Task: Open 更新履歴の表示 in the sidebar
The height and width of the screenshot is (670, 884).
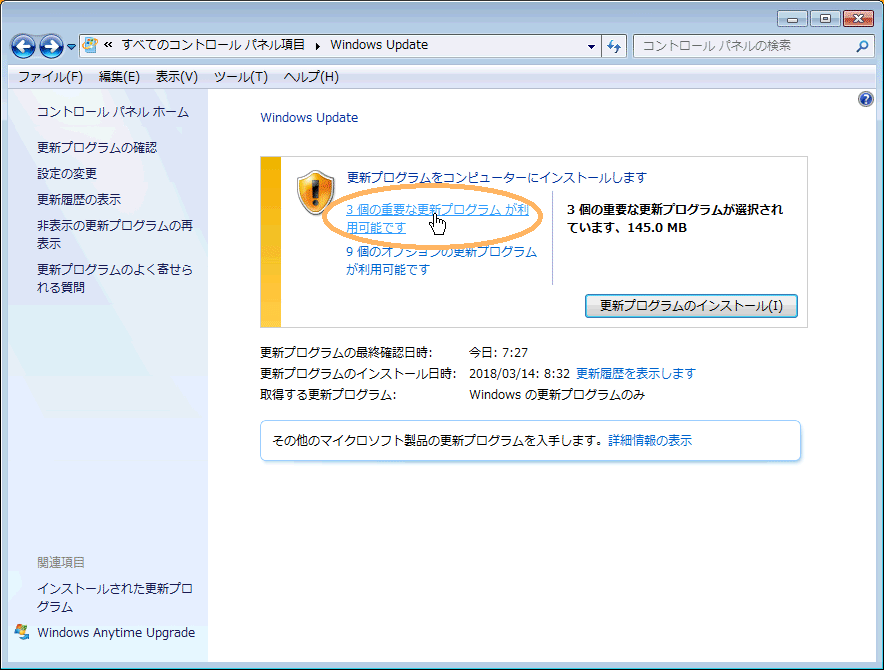Action: coord(79,200)
